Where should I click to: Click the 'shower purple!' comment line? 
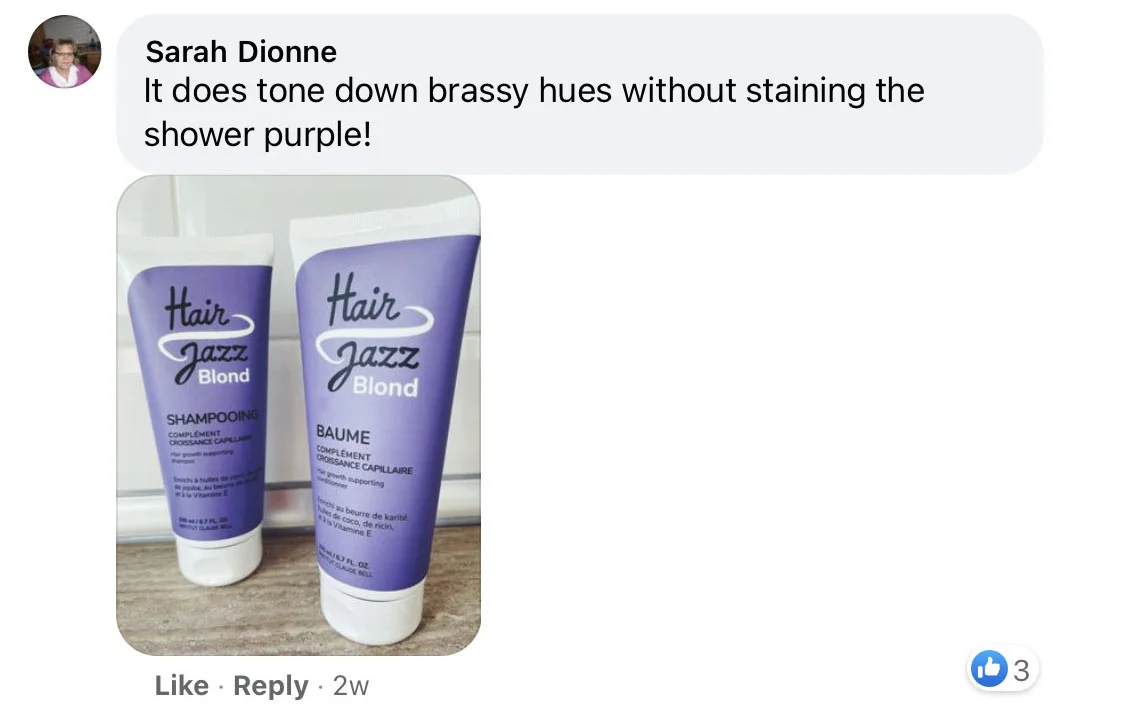pos(257,134)
